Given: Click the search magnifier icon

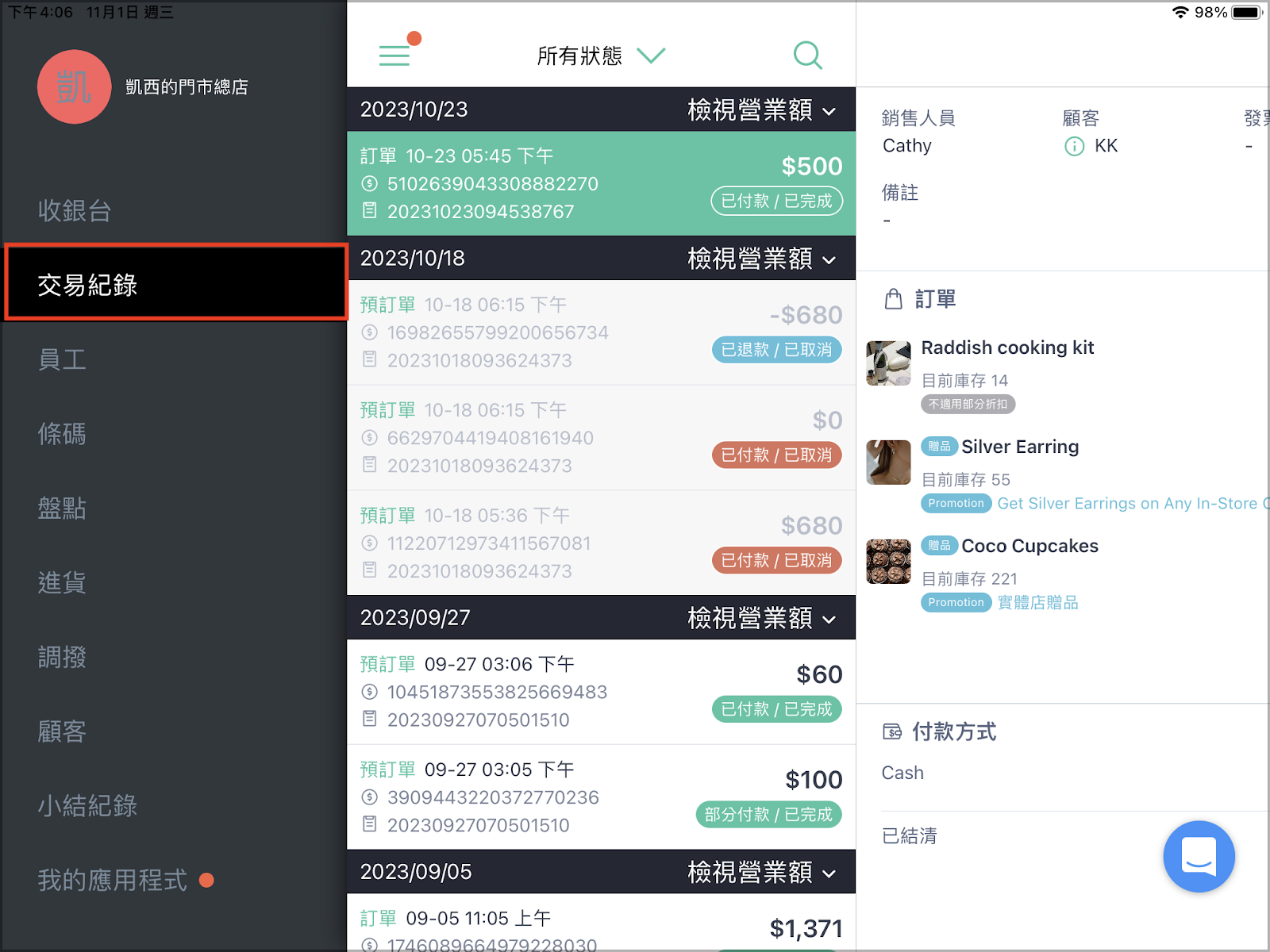Looking at the screenshot, I should [x=807, y=56].
